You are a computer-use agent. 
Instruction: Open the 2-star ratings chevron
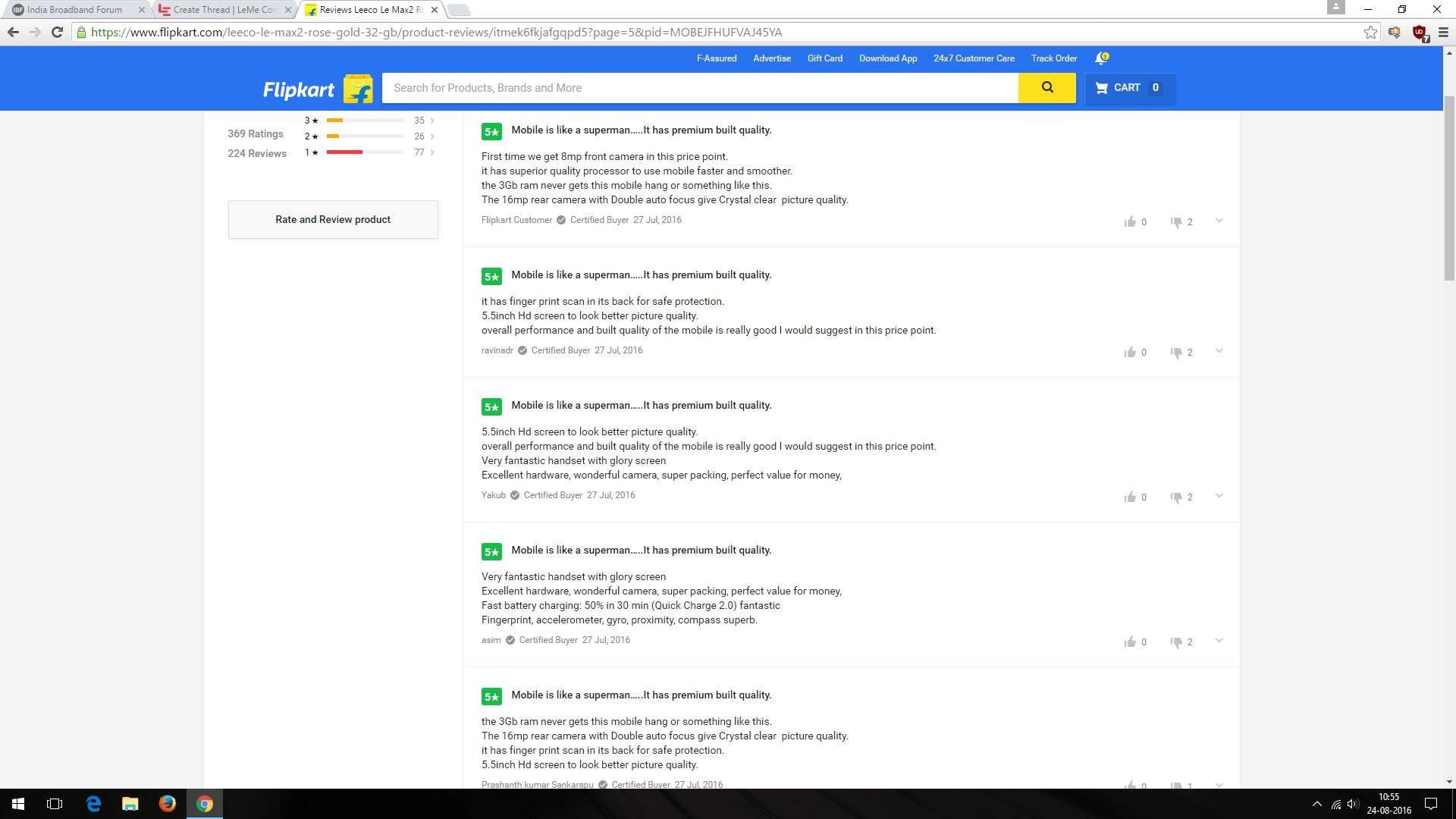pos(432,136)
